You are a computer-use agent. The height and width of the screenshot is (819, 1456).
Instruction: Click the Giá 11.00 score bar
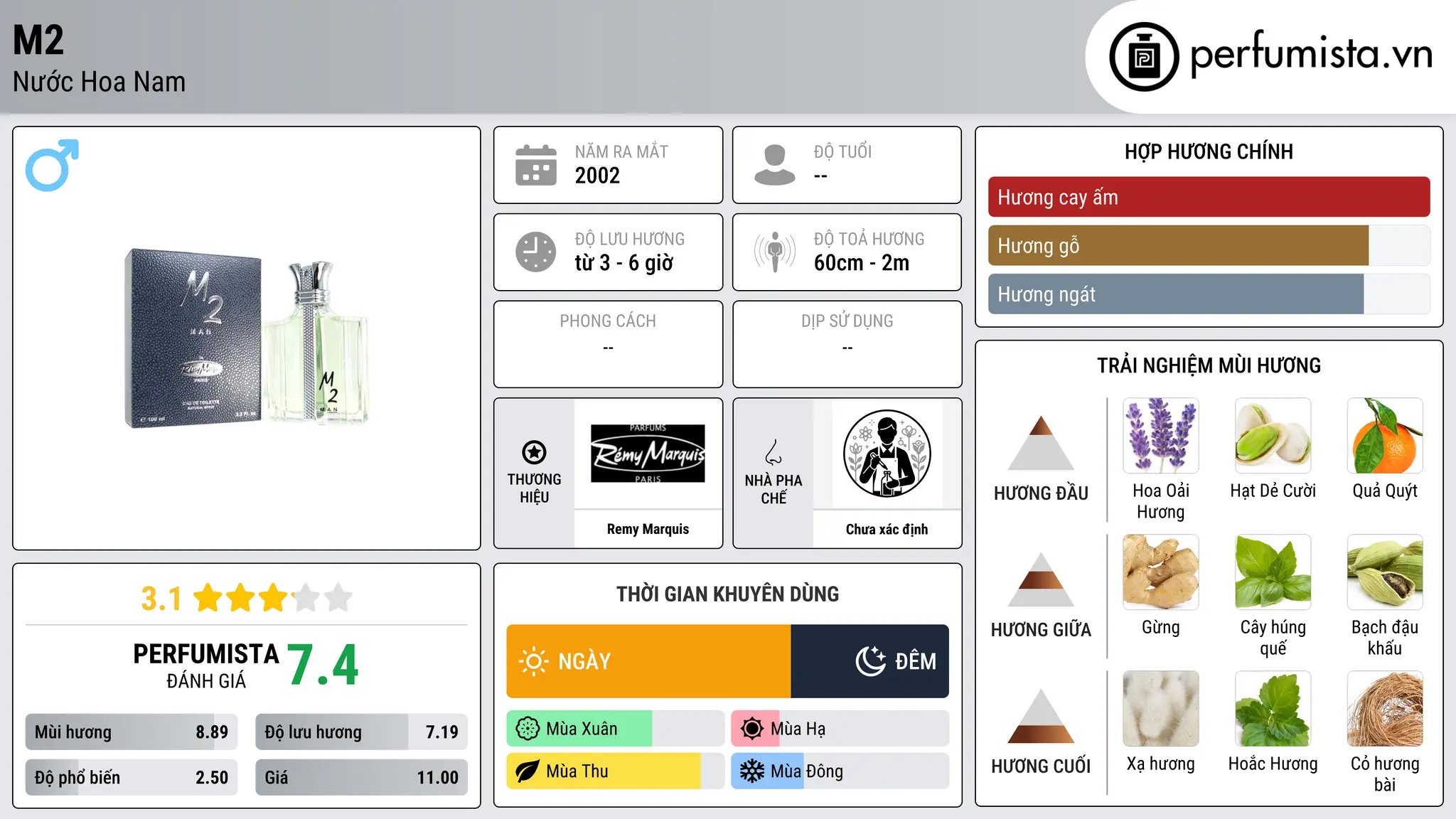coord(362,777)
